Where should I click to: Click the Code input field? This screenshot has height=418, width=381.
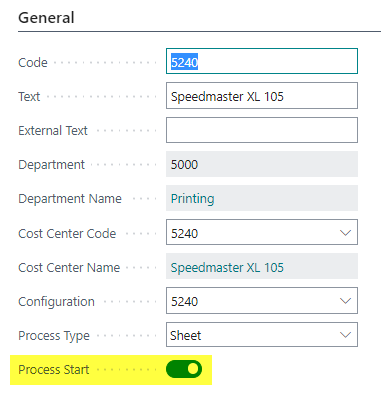coord(262,61)
